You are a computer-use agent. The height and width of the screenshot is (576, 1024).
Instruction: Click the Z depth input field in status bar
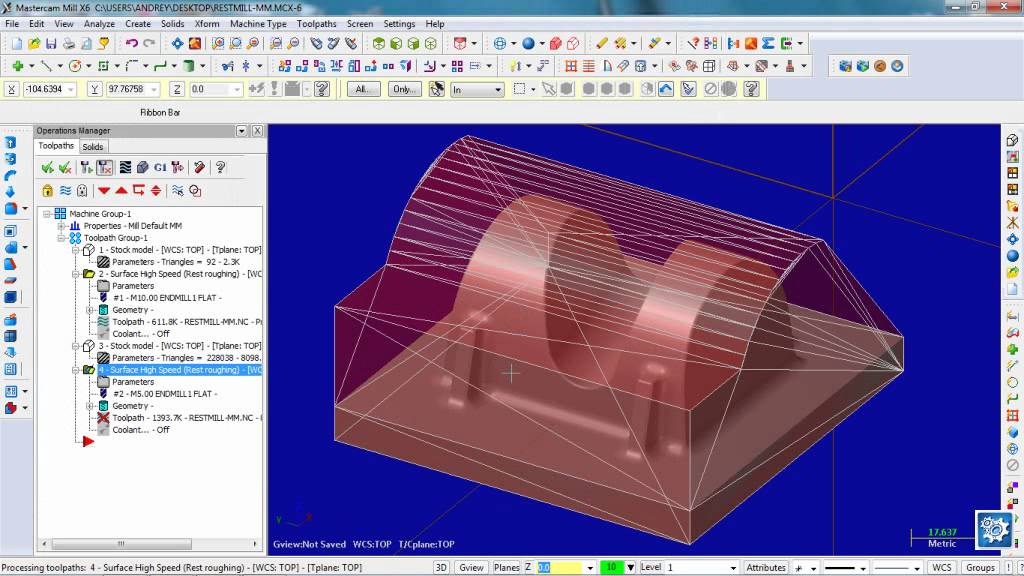point(558,568)
